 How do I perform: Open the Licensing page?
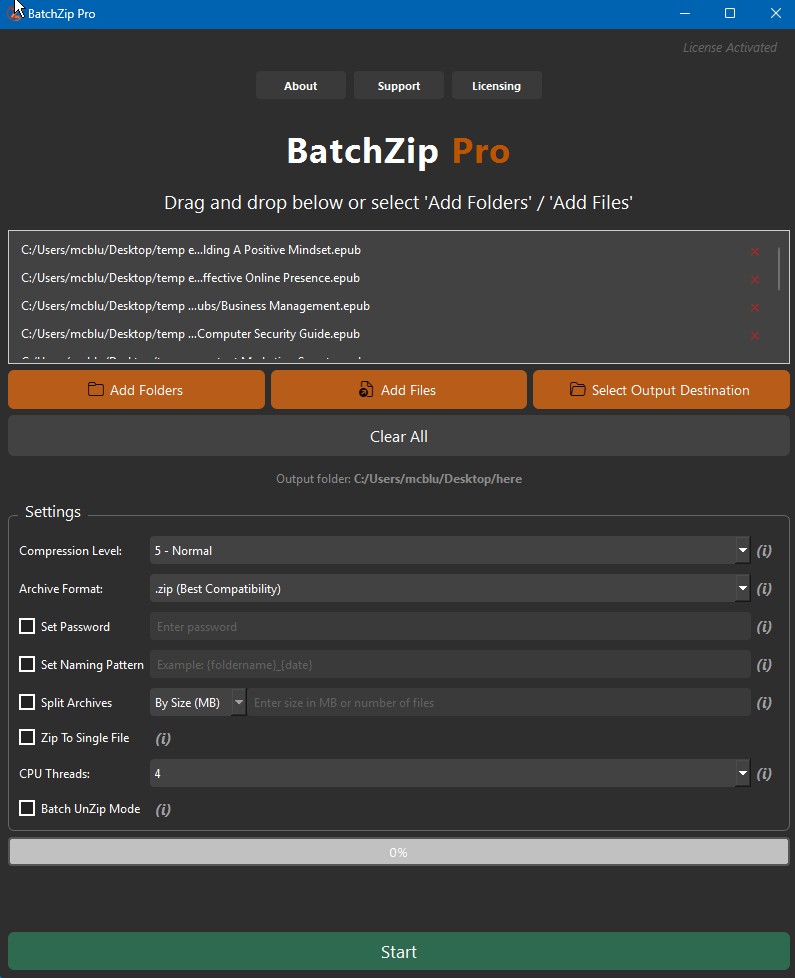[x=496, y=85]
